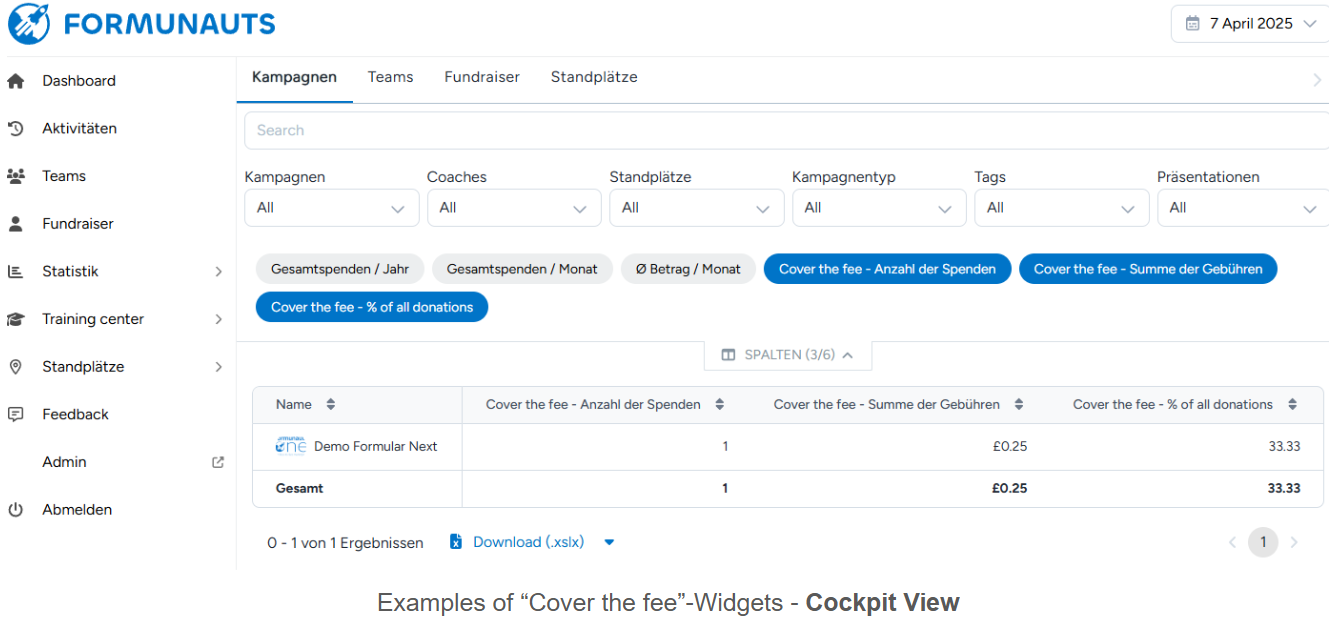Switch to the Fundraiser tab
The height and width of the screenshot is (622, 1342).
(x=482, y=77)
